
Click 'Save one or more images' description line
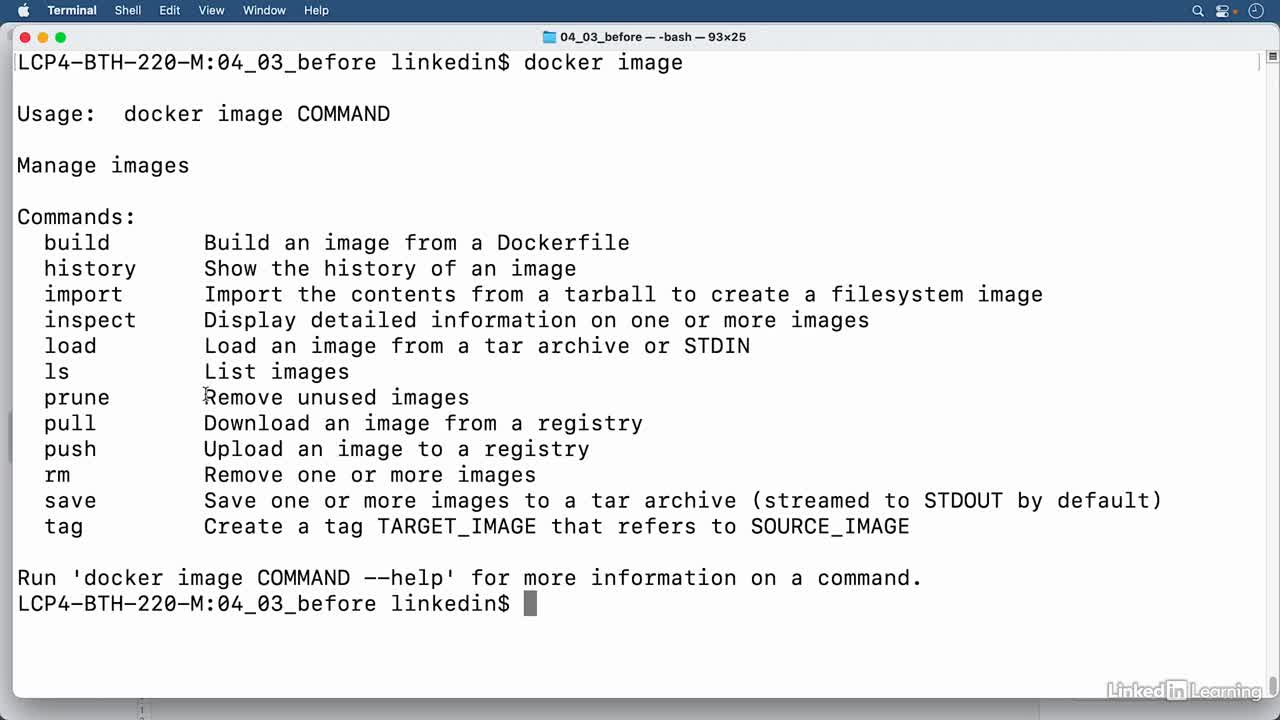click(x=683, y=501)
